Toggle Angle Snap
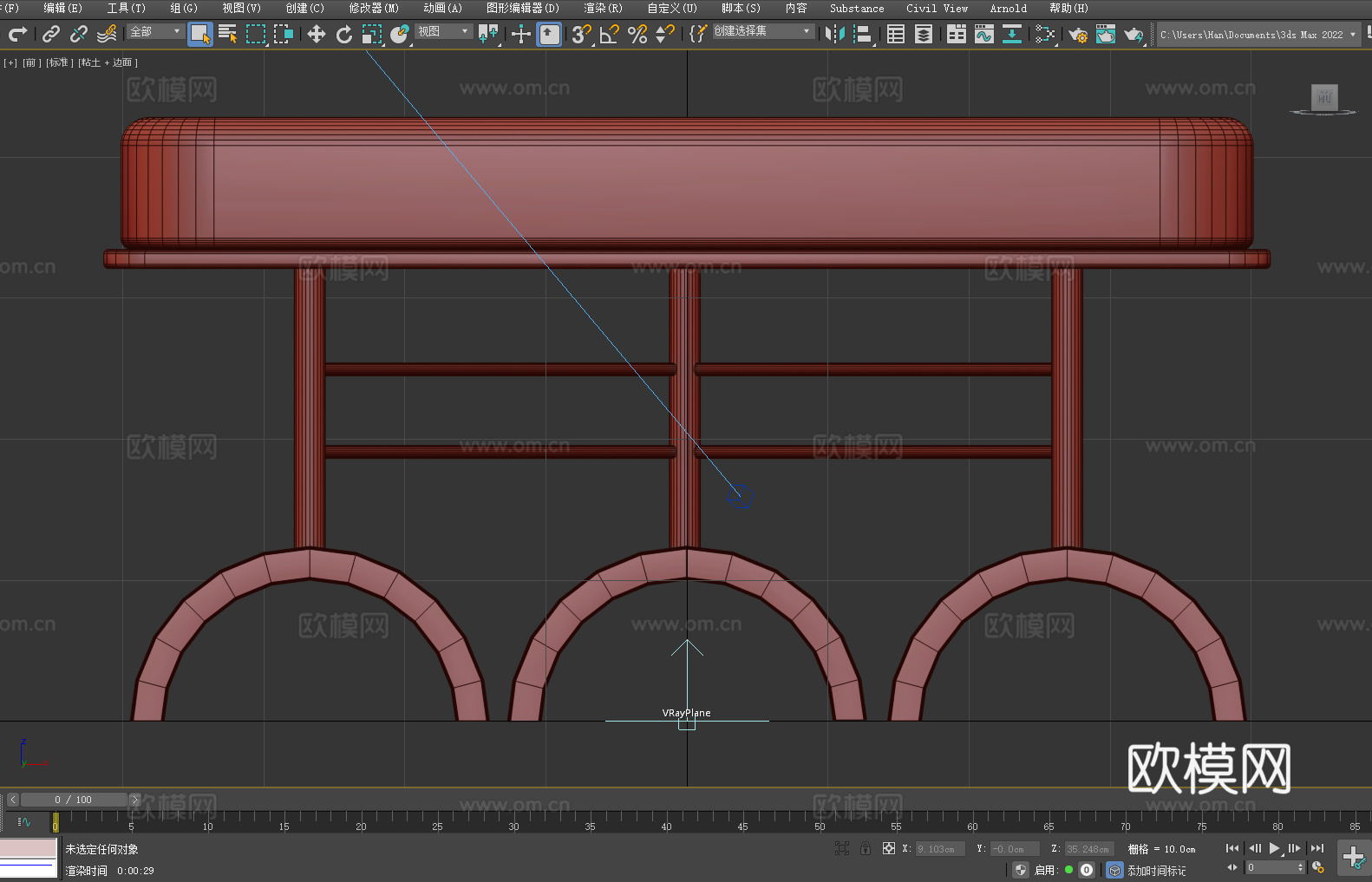 pos(610,34)
